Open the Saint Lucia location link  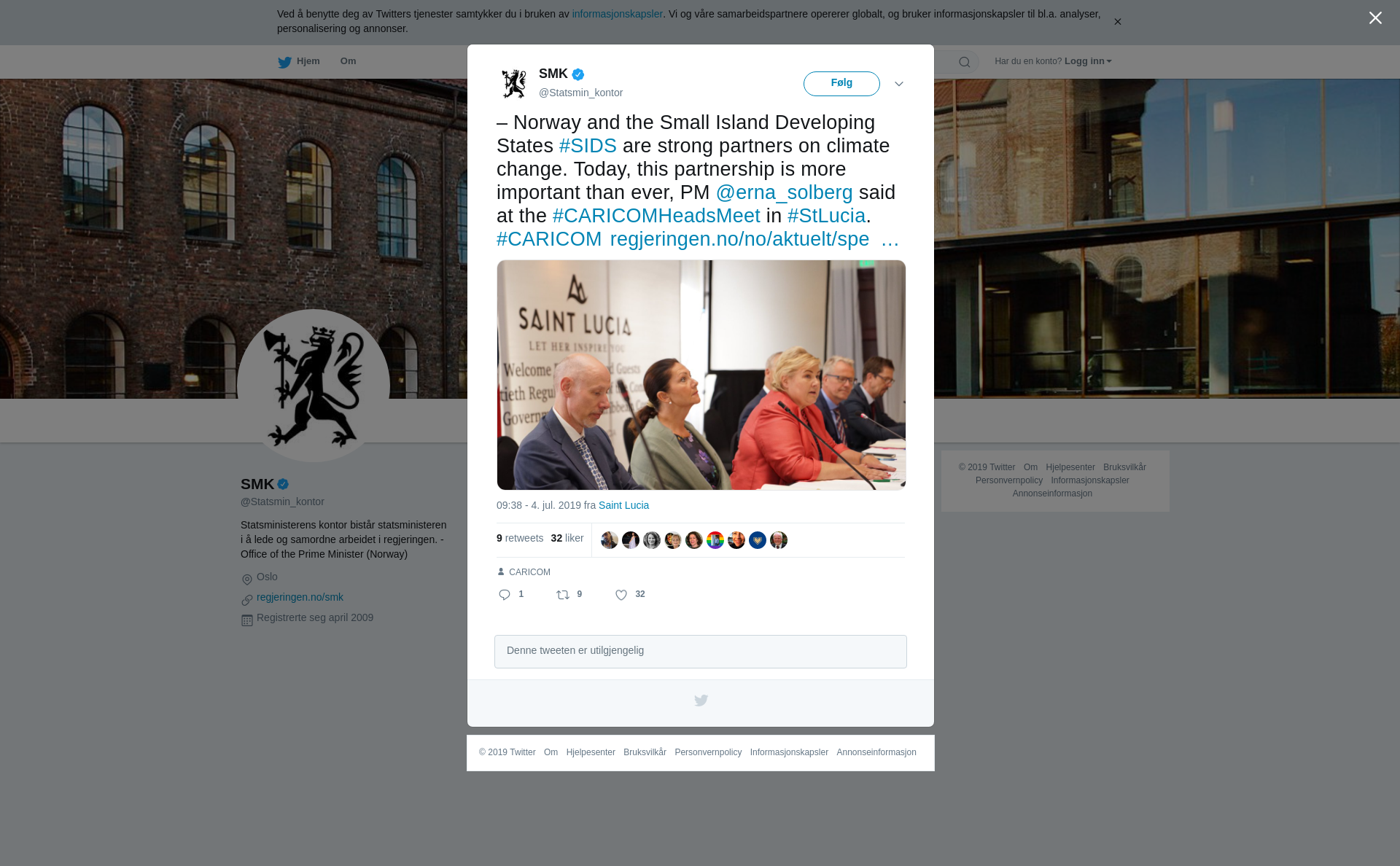click(623, 505)
